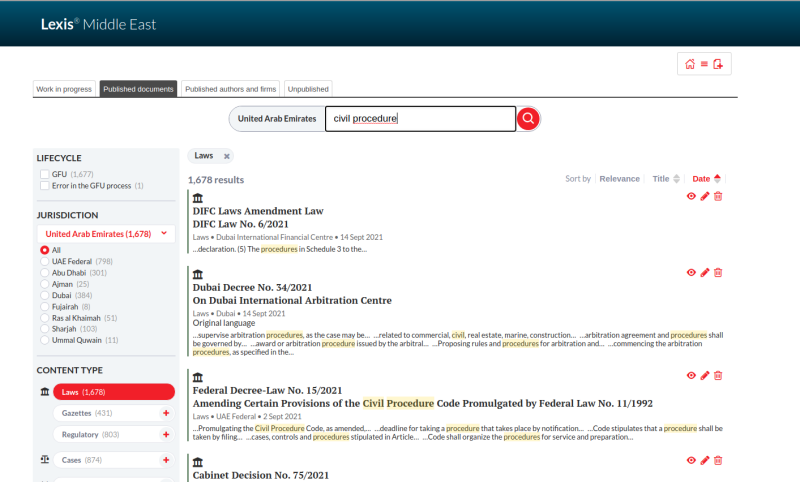Open United Arab Emirates search scope selector
Viewport: 800px width, 482px height.
(277, 119)
